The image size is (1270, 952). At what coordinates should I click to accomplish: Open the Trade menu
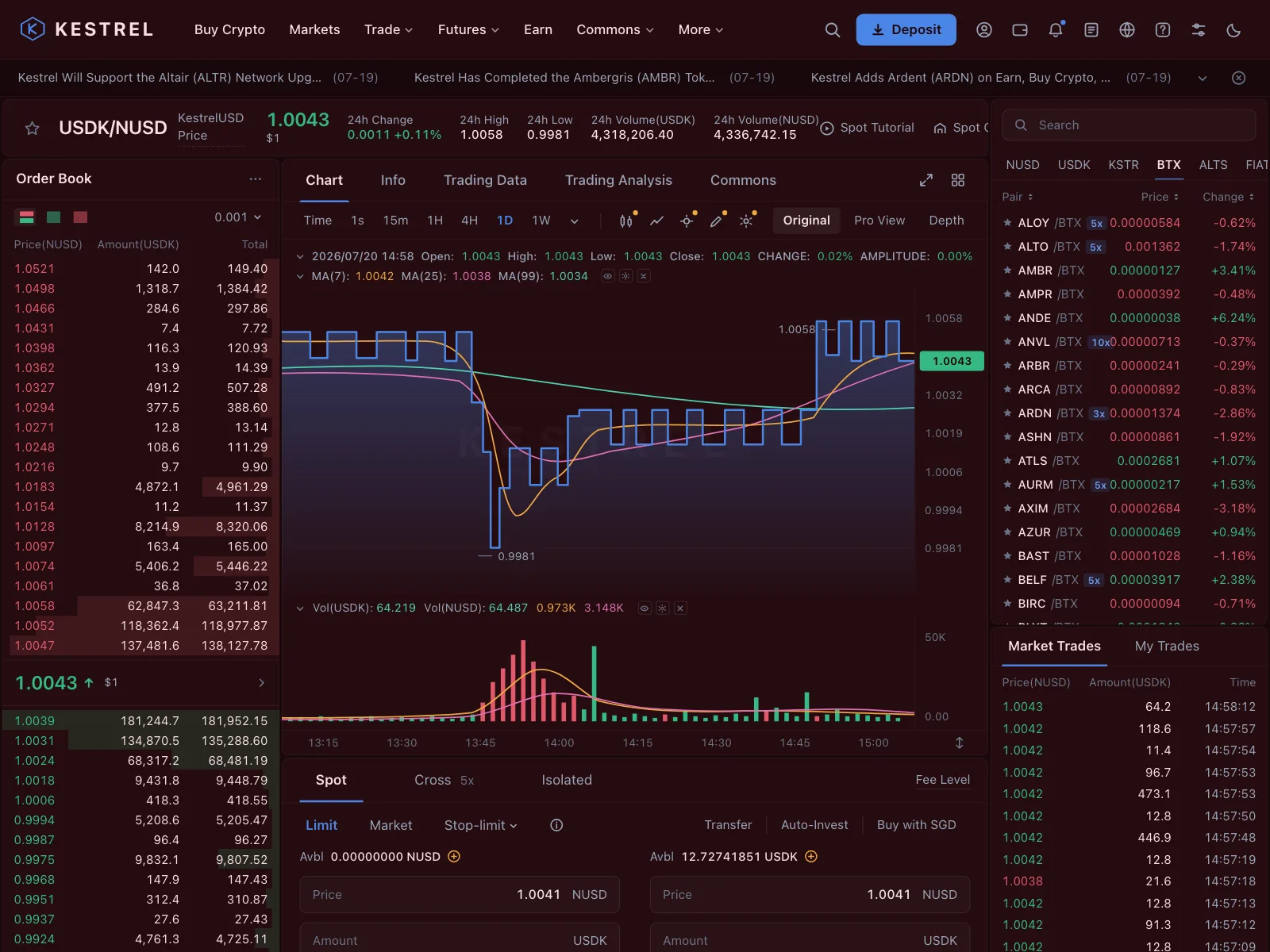(x=388, y=29)
